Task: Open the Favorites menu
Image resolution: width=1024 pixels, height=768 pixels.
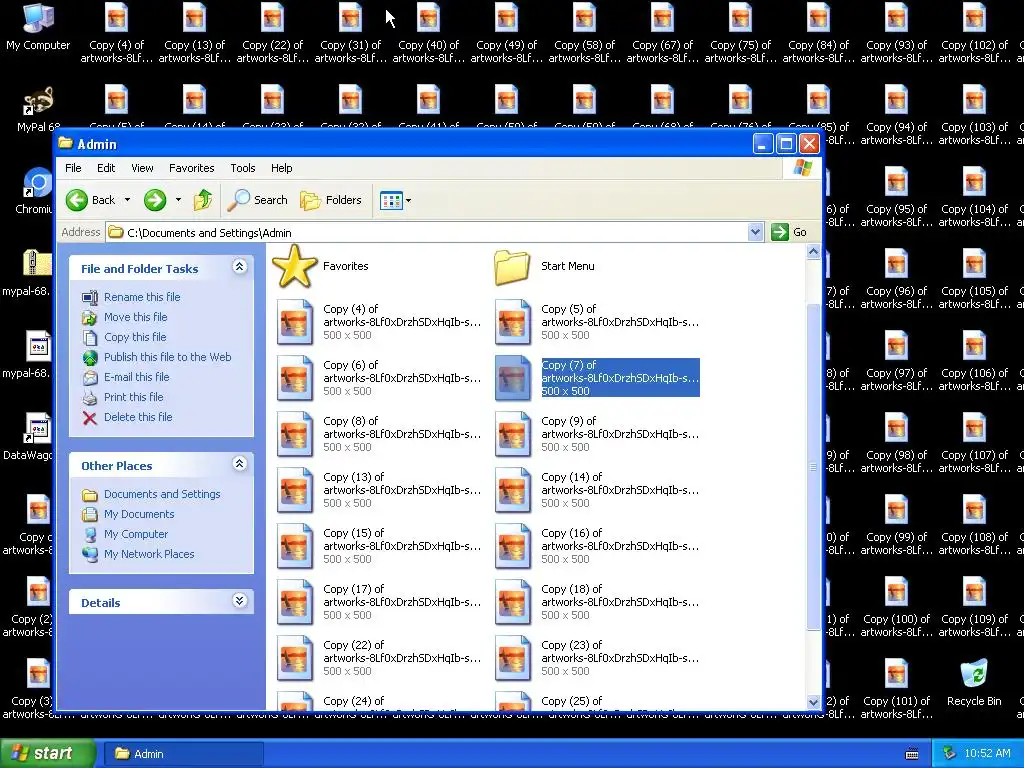Action: tap(191, 168)
